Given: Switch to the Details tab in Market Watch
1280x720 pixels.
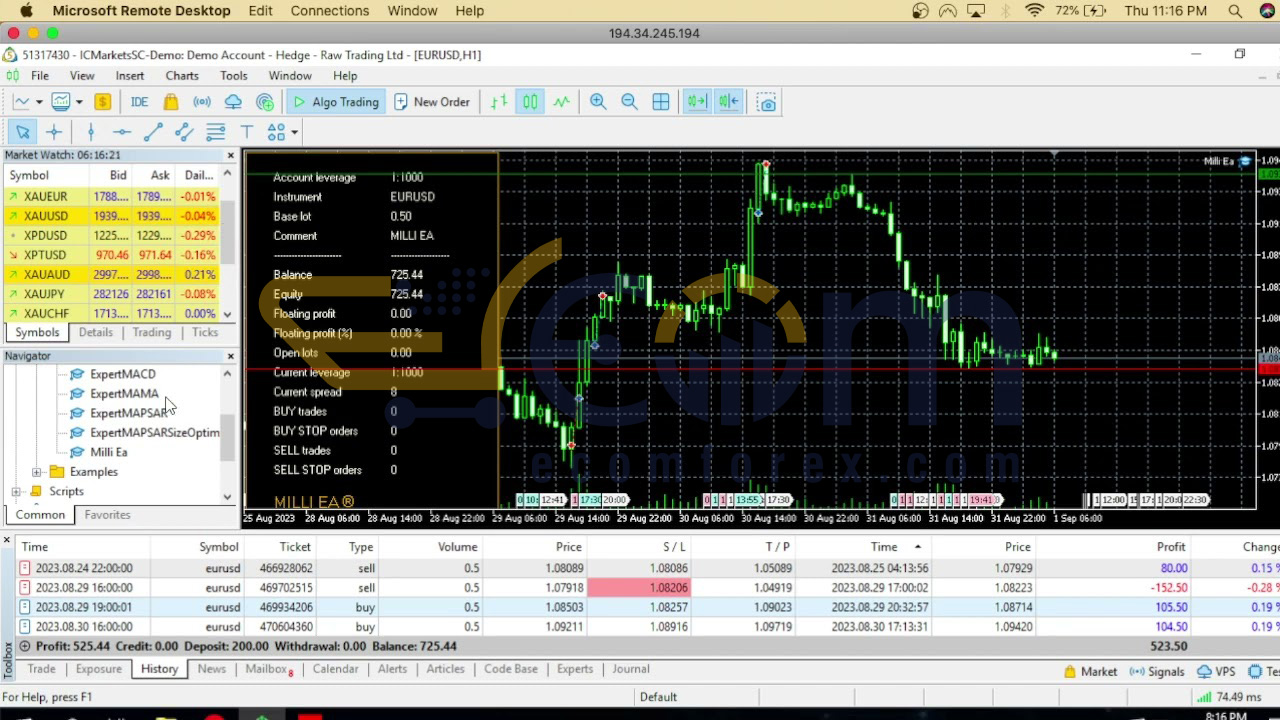Looking at the screenshot, I should (x=96, y=332).
